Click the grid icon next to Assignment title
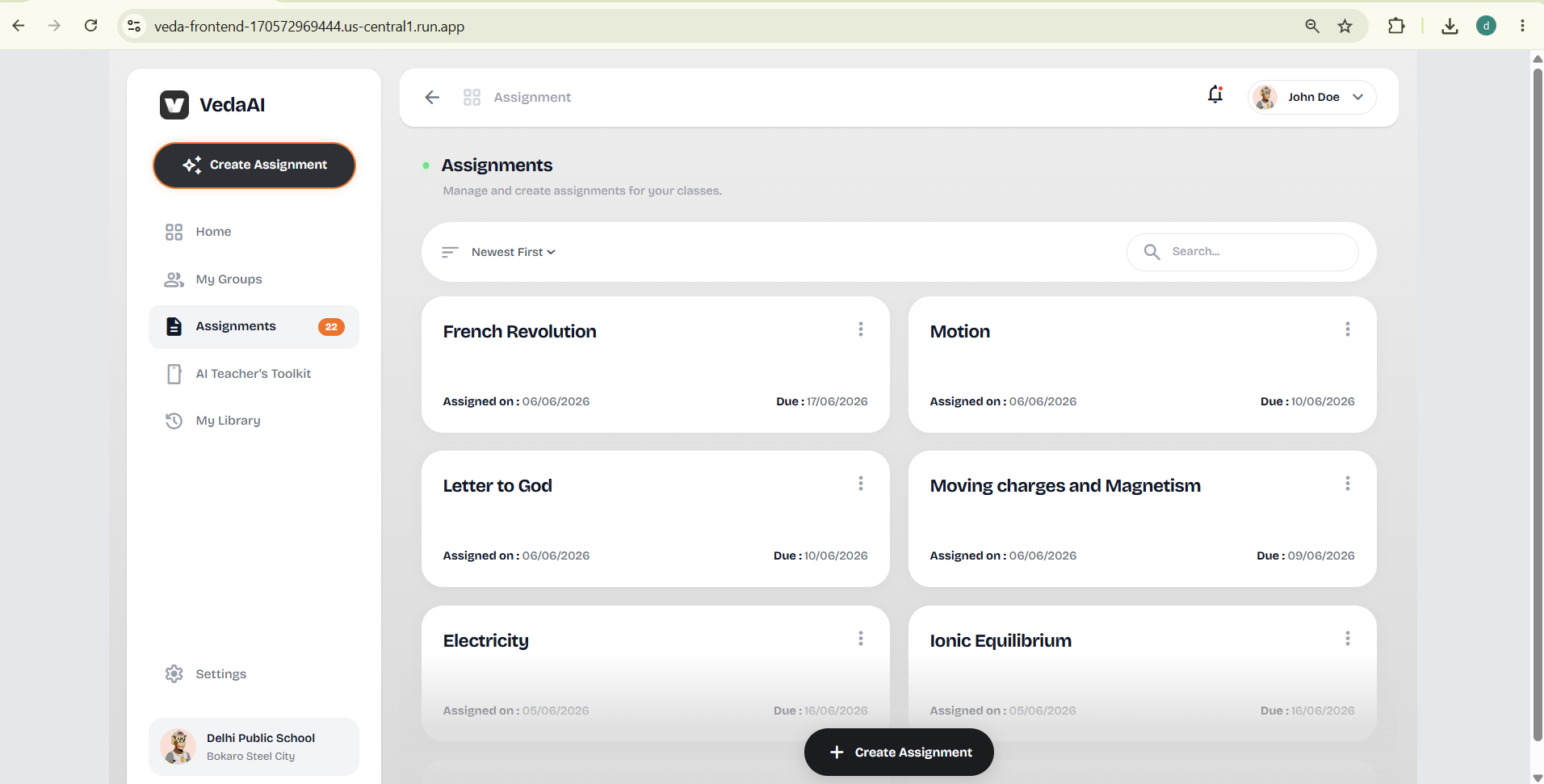Screen dimensions: 1544x784 [472, 98]
